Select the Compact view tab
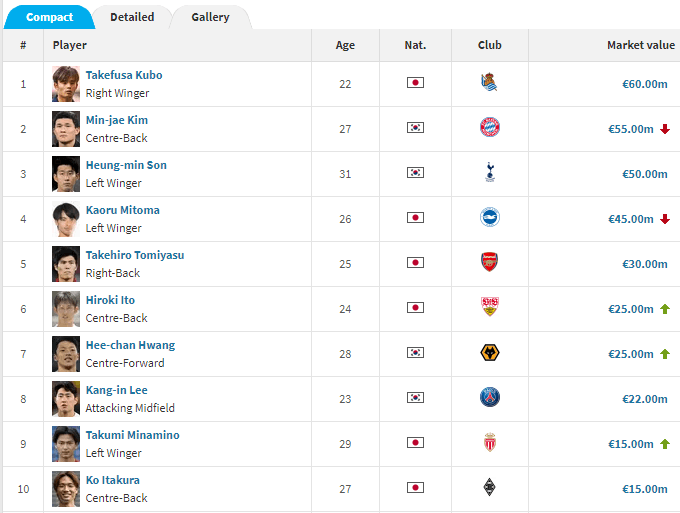 pos(49,17)
